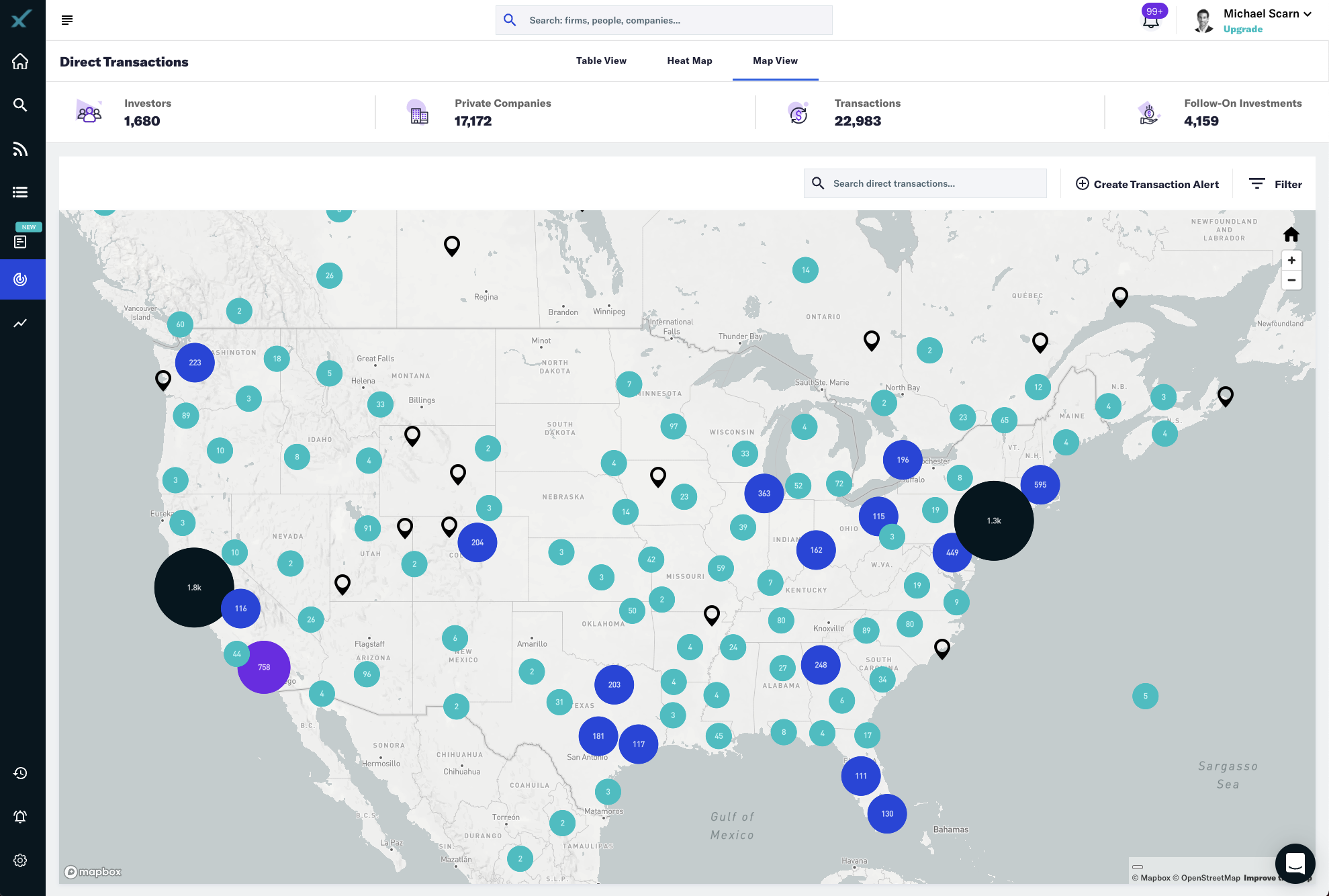Open the news feed icon in sidebar
The image size is (1329, 896).
pos(20,149)
